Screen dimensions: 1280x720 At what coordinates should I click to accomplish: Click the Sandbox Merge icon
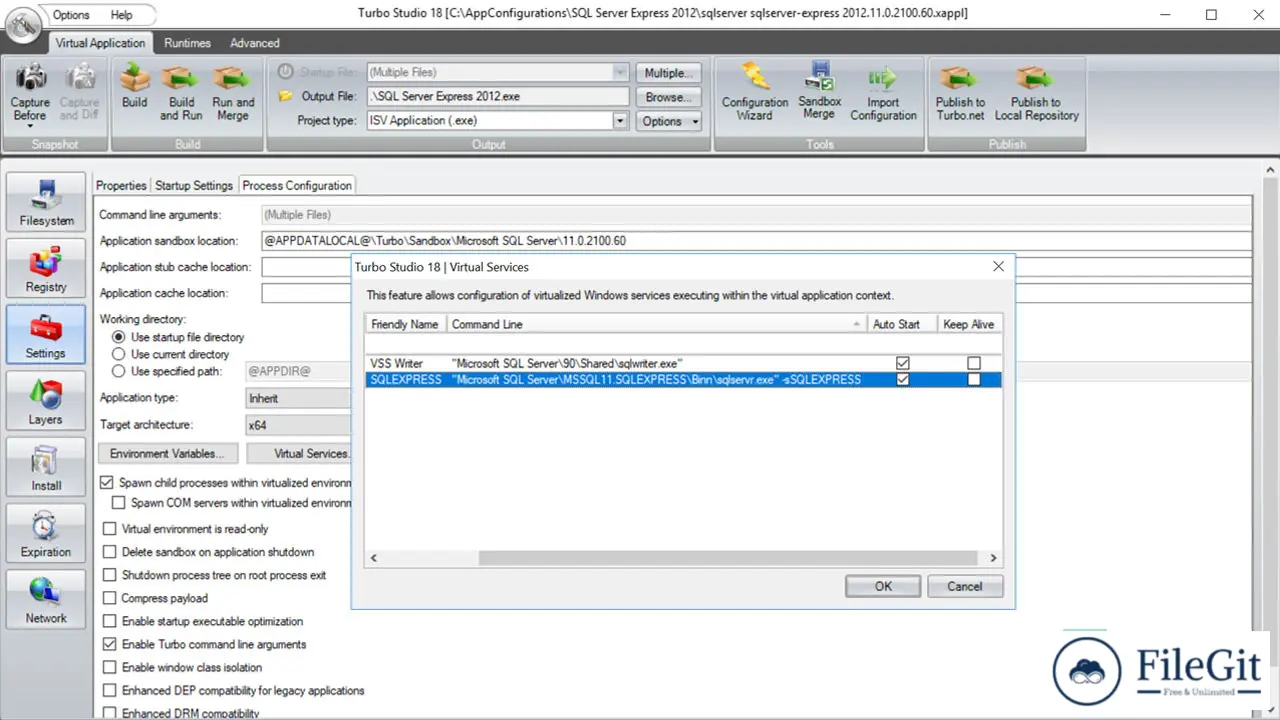coord(819,78)
